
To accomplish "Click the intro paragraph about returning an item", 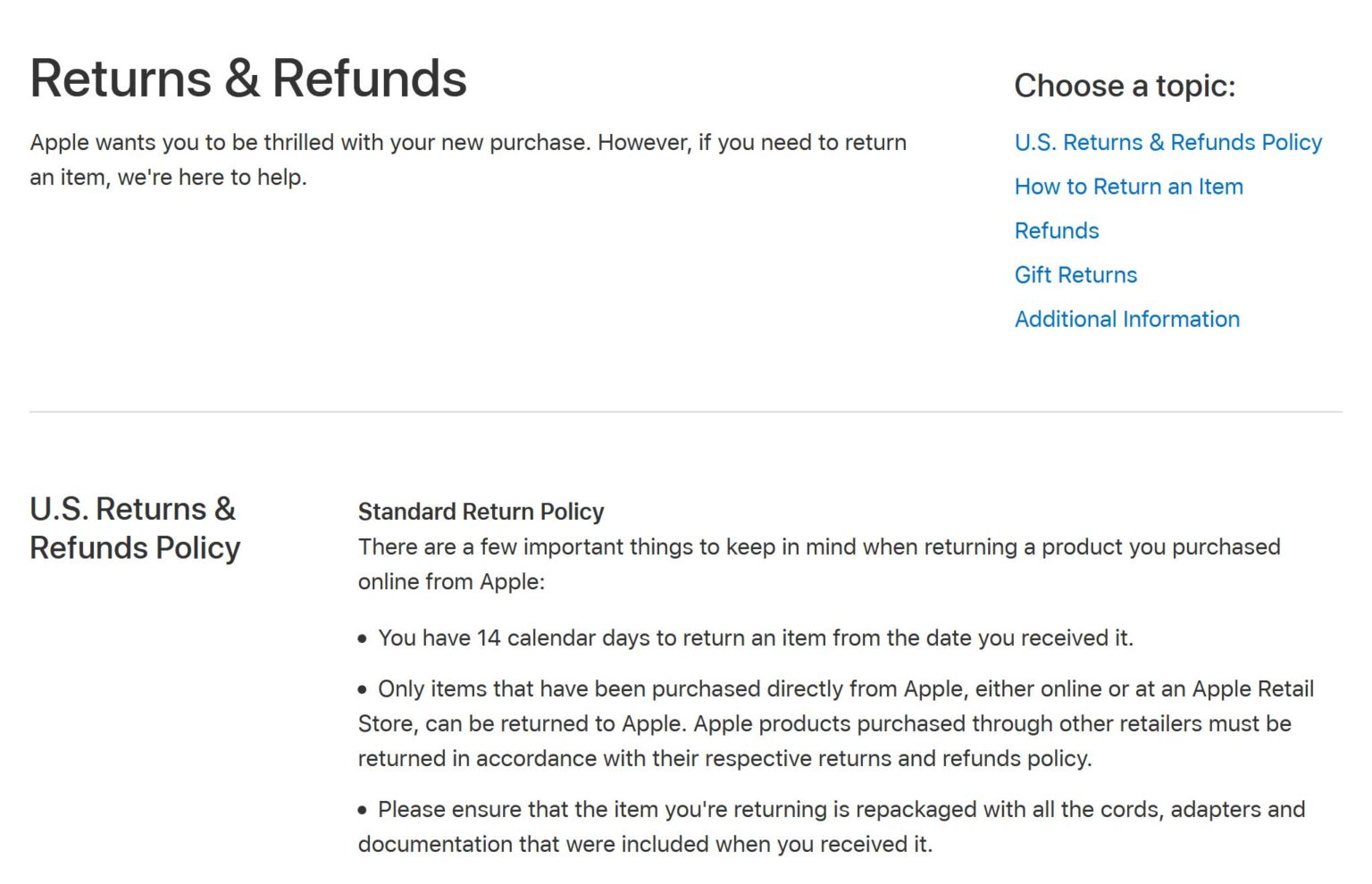I will tap(469, 159).
